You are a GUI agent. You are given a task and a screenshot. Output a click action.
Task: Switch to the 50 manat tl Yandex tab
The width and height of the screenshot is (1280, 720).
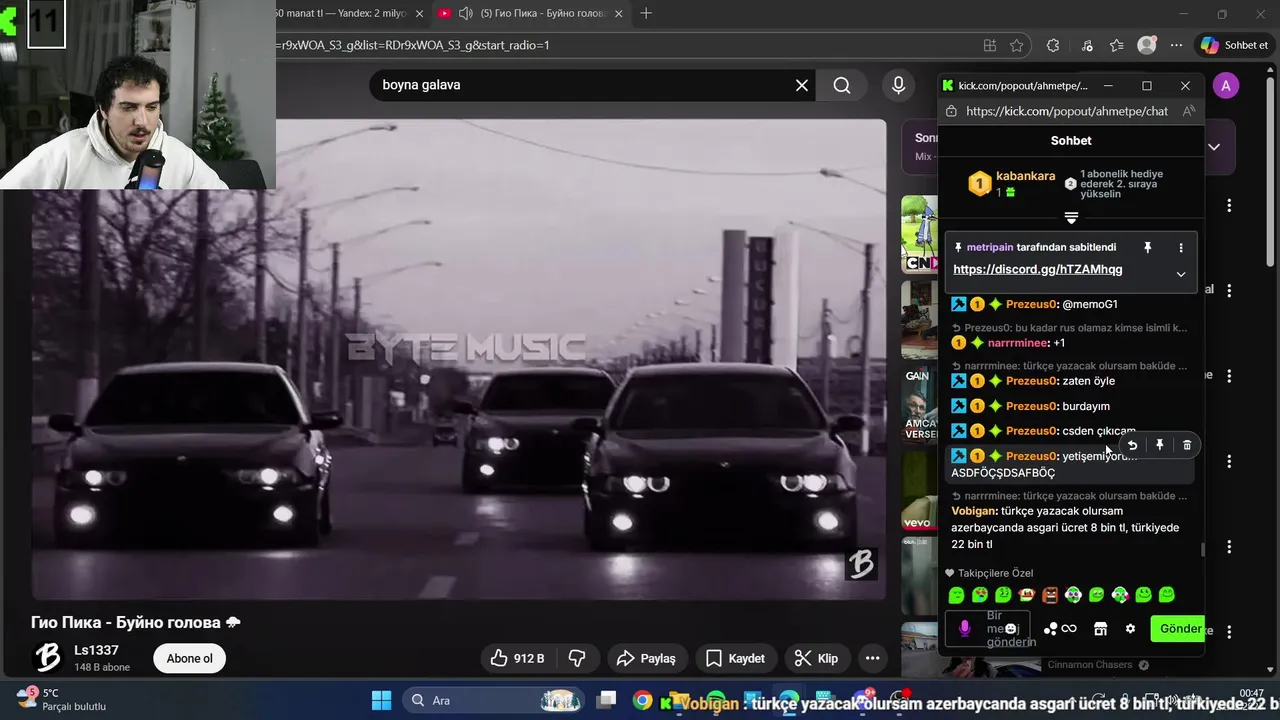[340, 13]
